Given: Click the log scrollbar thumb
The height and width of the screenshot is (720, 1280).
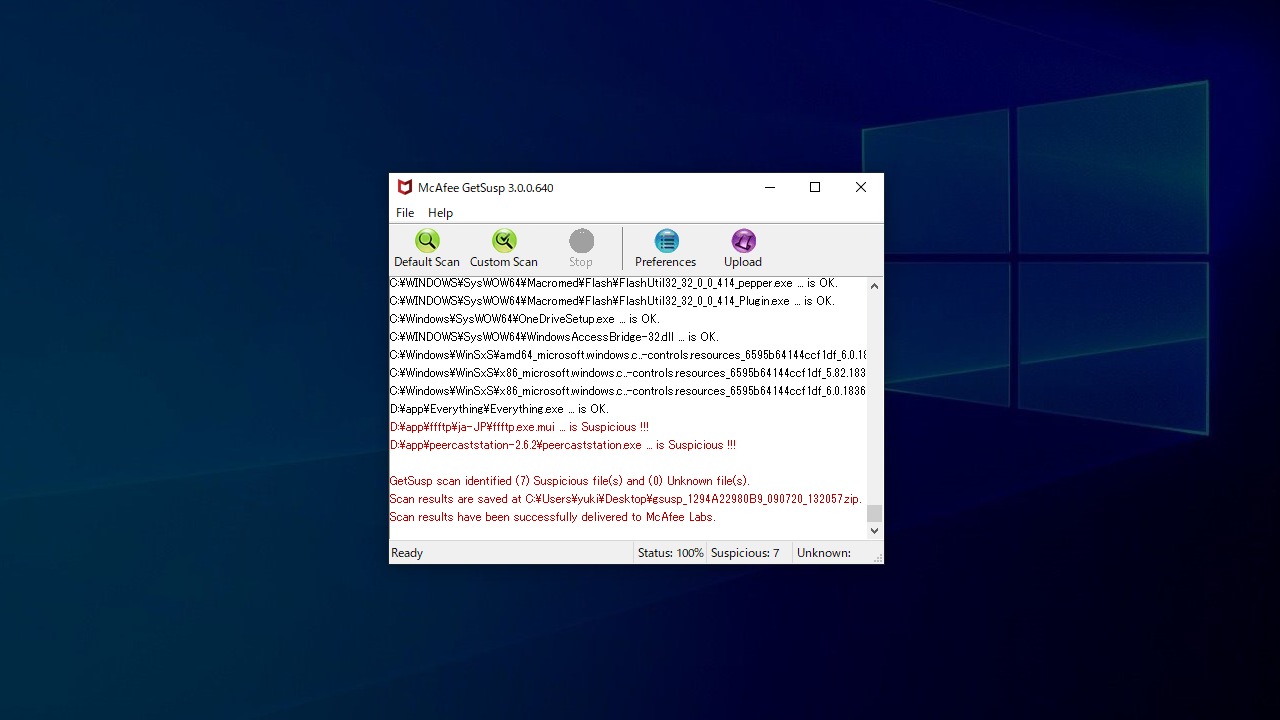Looking at the screenshot, I should [874, 513].
